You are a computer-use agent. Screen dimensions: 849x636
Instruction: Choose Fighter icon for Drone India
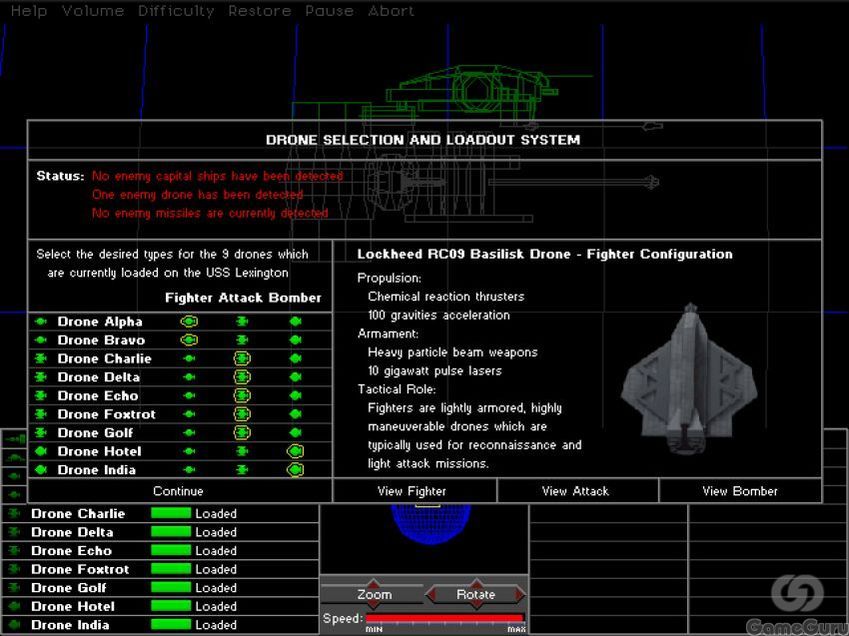click(189, 469)
